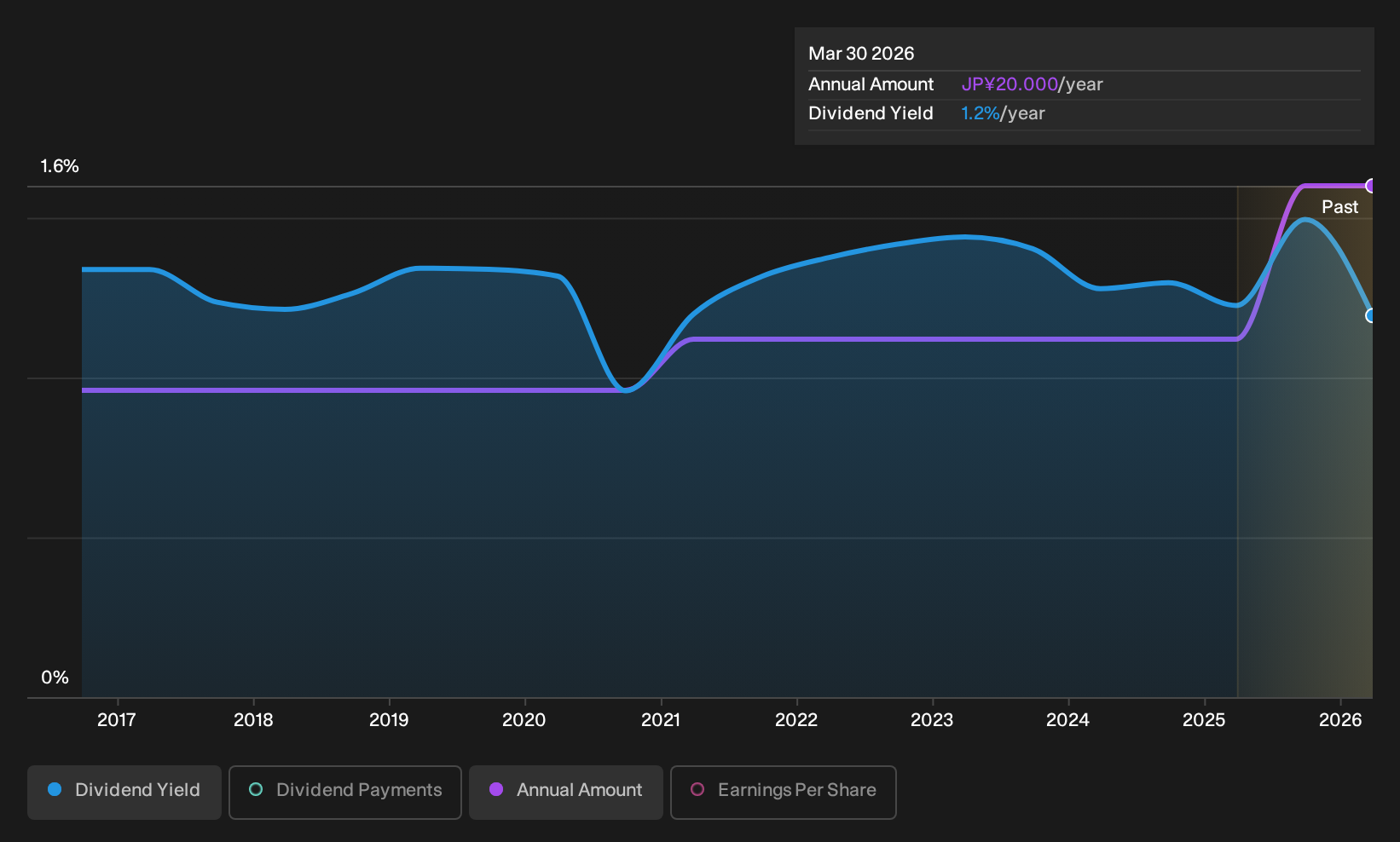This screenshot has height=842, width=1400.
Task: Click the 2017 x-axis label
Action: tap(117, 720)
